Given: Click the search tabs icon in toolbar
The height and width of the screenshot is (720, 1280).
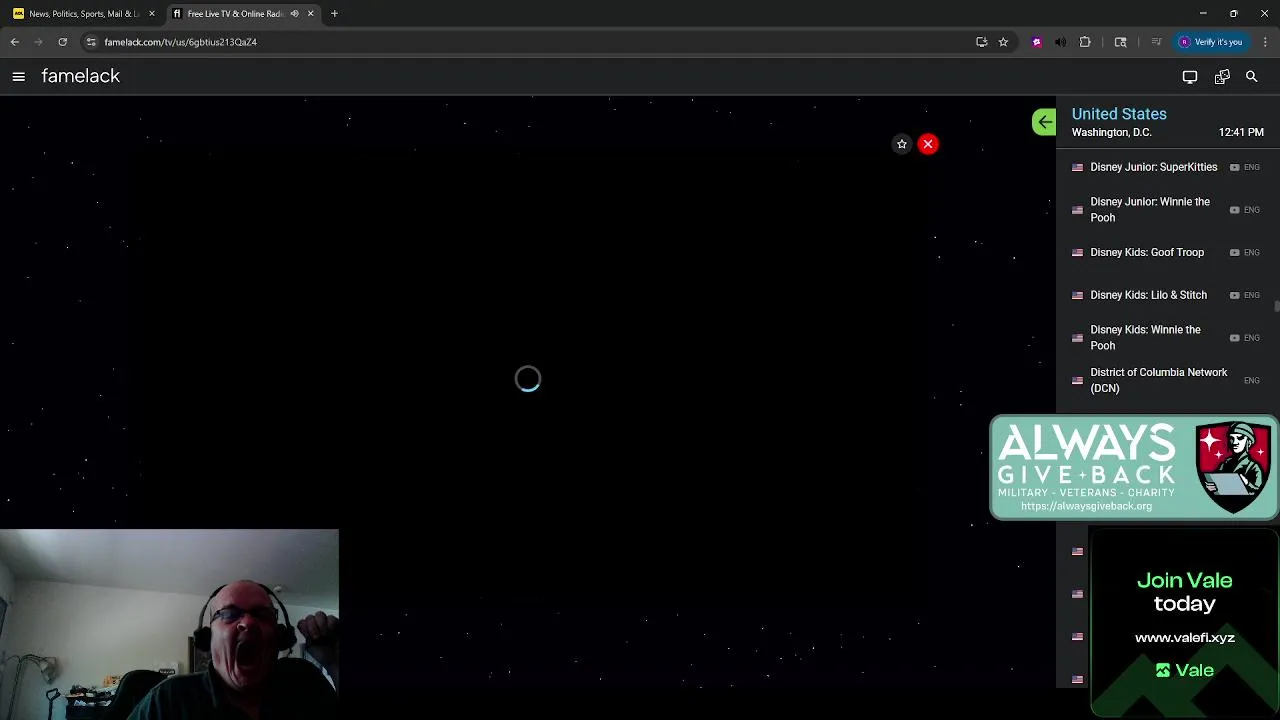Looking at the screenshot, I should 1120,42.
